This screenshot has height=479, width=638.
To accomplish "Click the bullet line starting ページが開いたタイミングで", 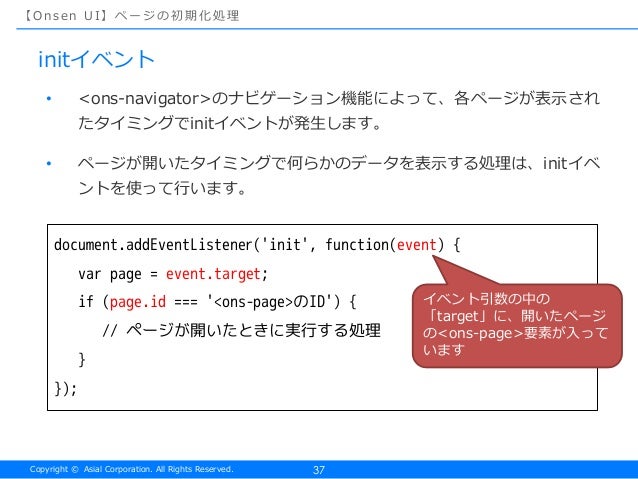I will tap(339, 163).
